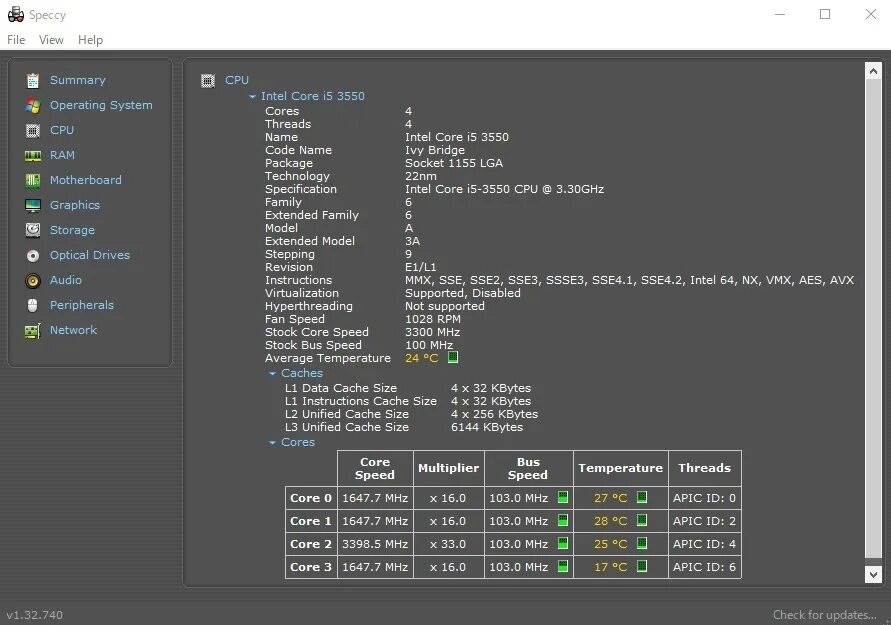Click the scrollbar down arrow
891x625 pixels.
pyautogui.click(x=873, y=574)
